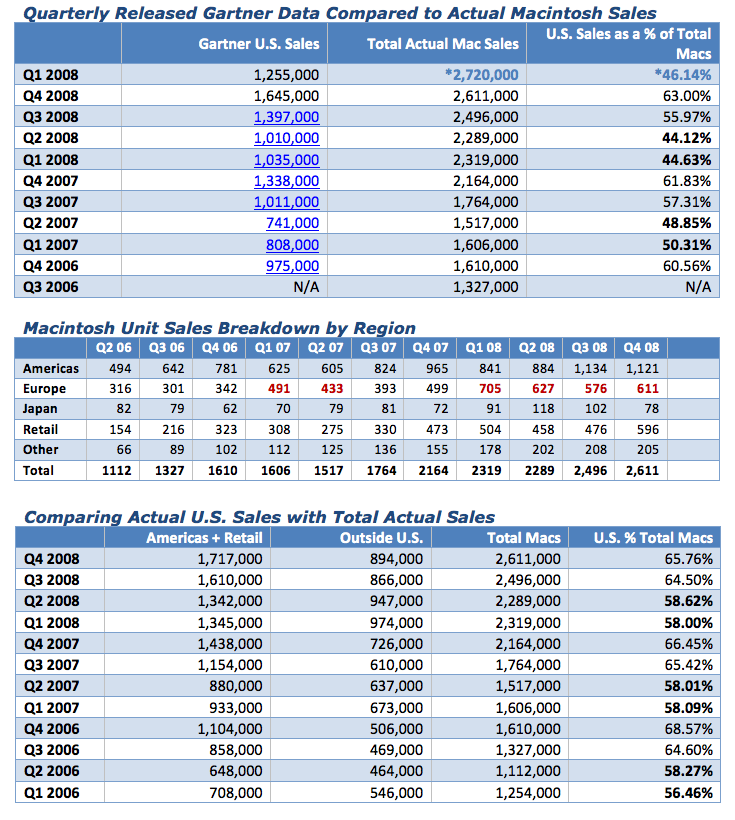
Task: Open the 975,000 link for Q4 2006
Action: click(x=292, y=266)
